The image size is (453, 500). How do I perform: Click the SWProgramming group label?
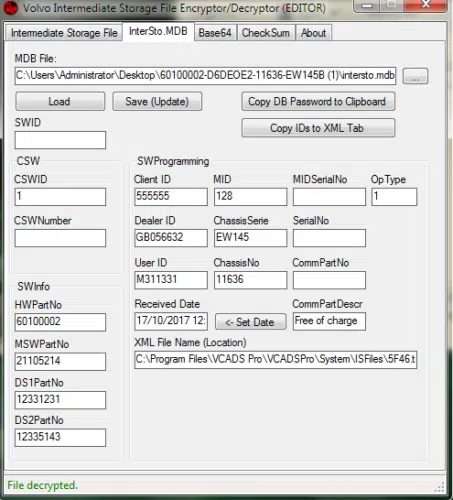[x=173, y=161]
